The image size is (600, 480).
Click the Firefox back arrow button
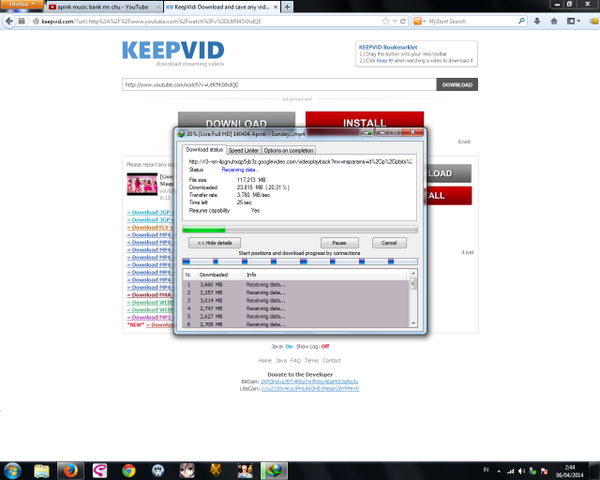coord(9,21)
